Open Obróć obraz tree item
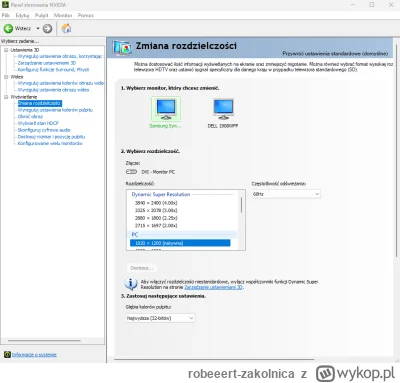Image resolution: width=400 pixels, height=383 pixels. coord(30,117)
